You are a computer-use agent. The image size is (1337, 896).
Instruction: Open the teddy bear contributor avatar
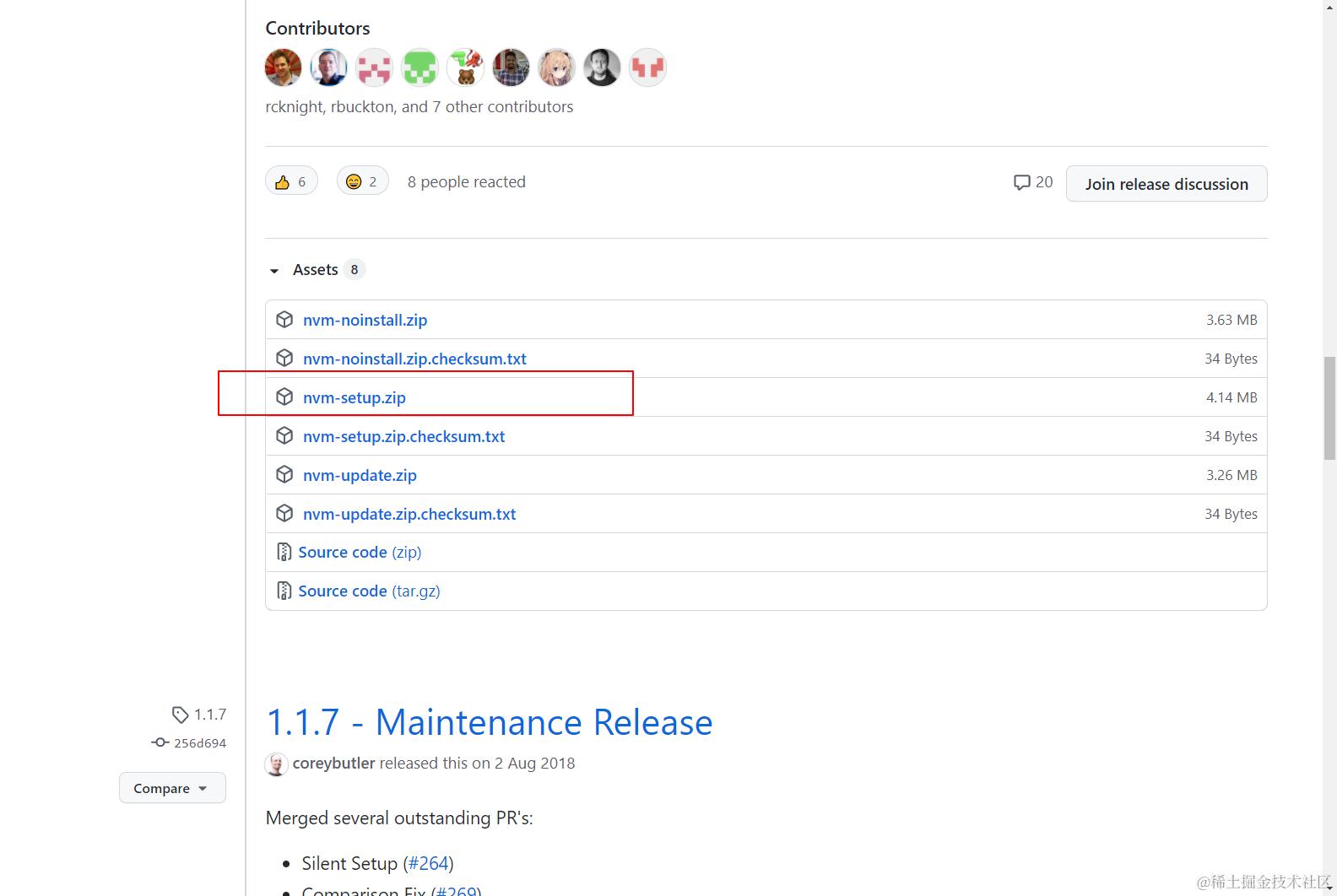[x=466, y=67]
